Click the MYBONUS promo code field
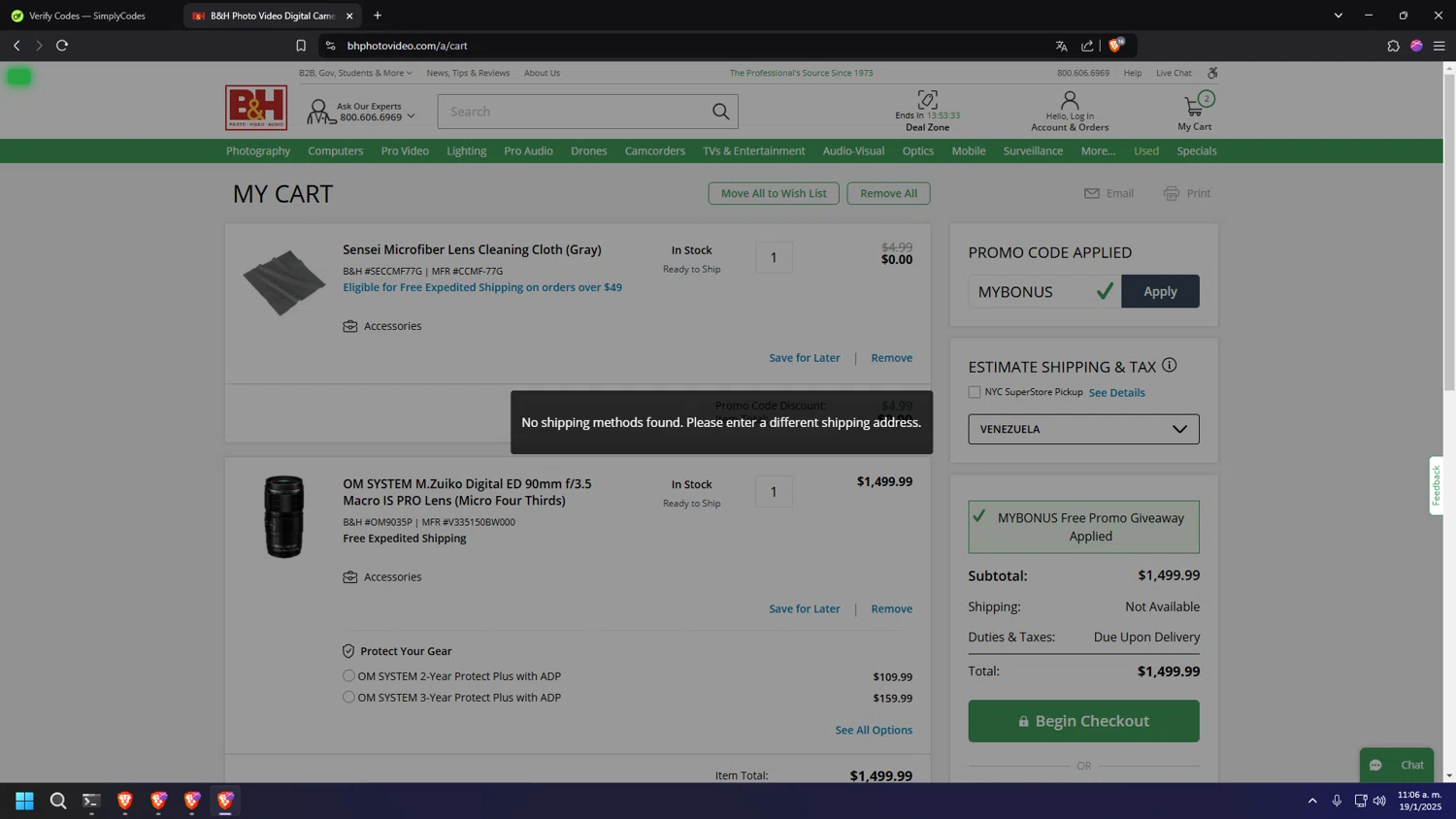This screenshot has height=819, width=1456. pyautogui.click(x=1044, y=291)
